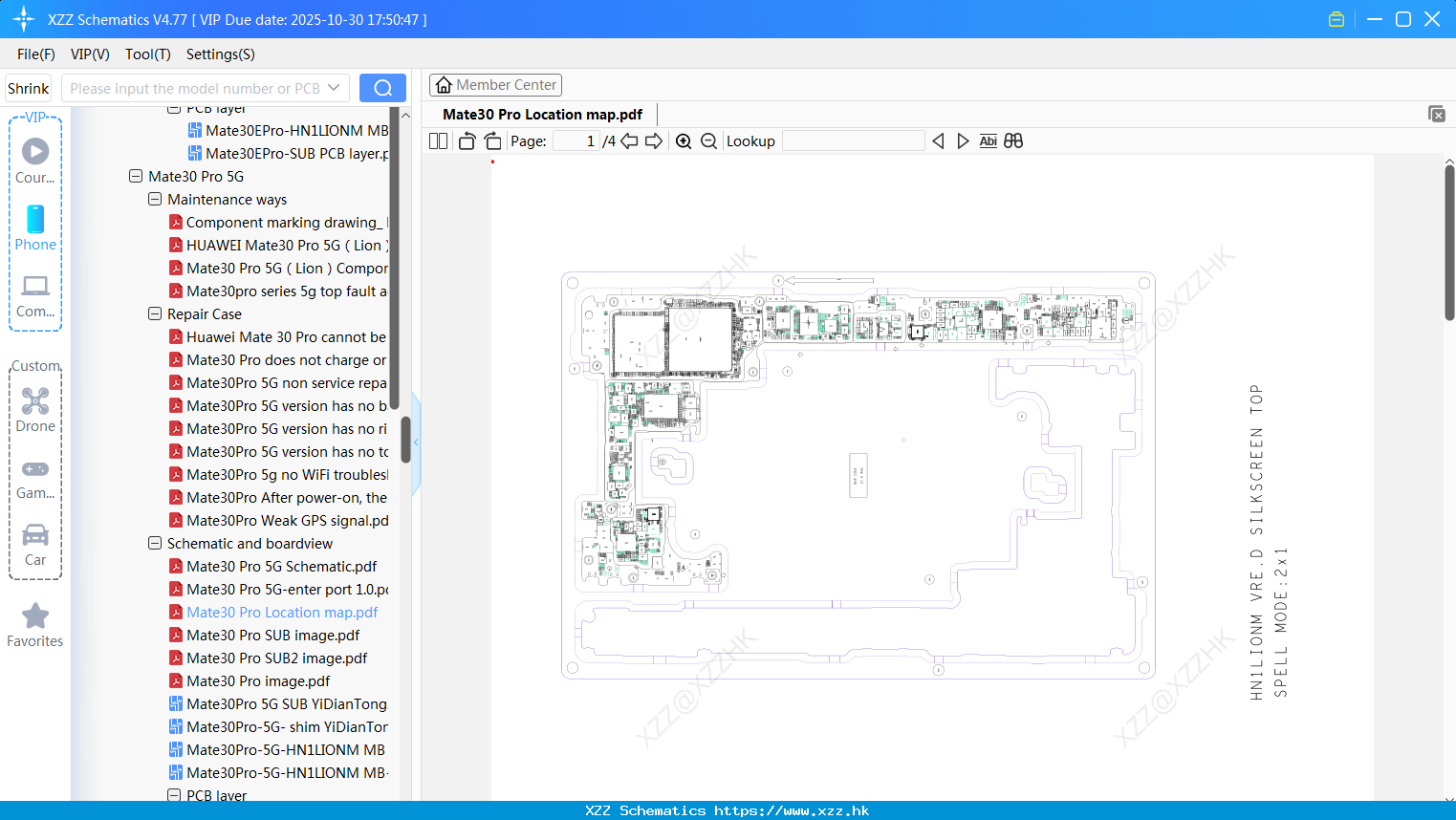Zoom out of the PDF
Viewport: 1456px width, 820px height.
pyautogui.click(x=709, y=140)
